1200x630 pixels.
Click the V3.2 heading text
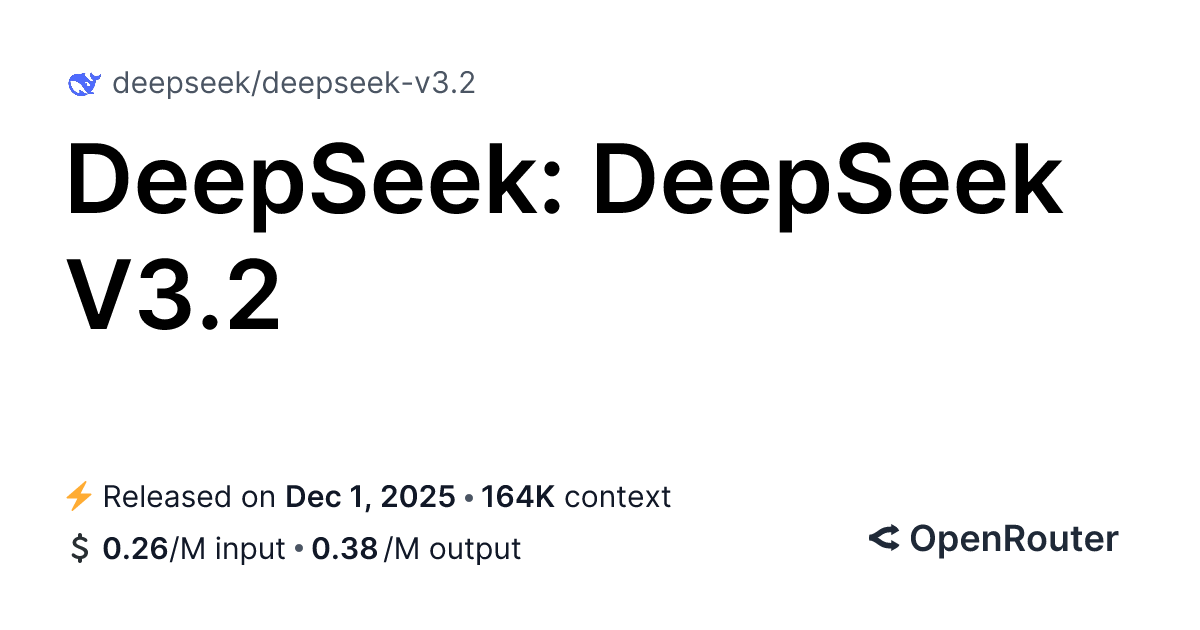[174, 294]
